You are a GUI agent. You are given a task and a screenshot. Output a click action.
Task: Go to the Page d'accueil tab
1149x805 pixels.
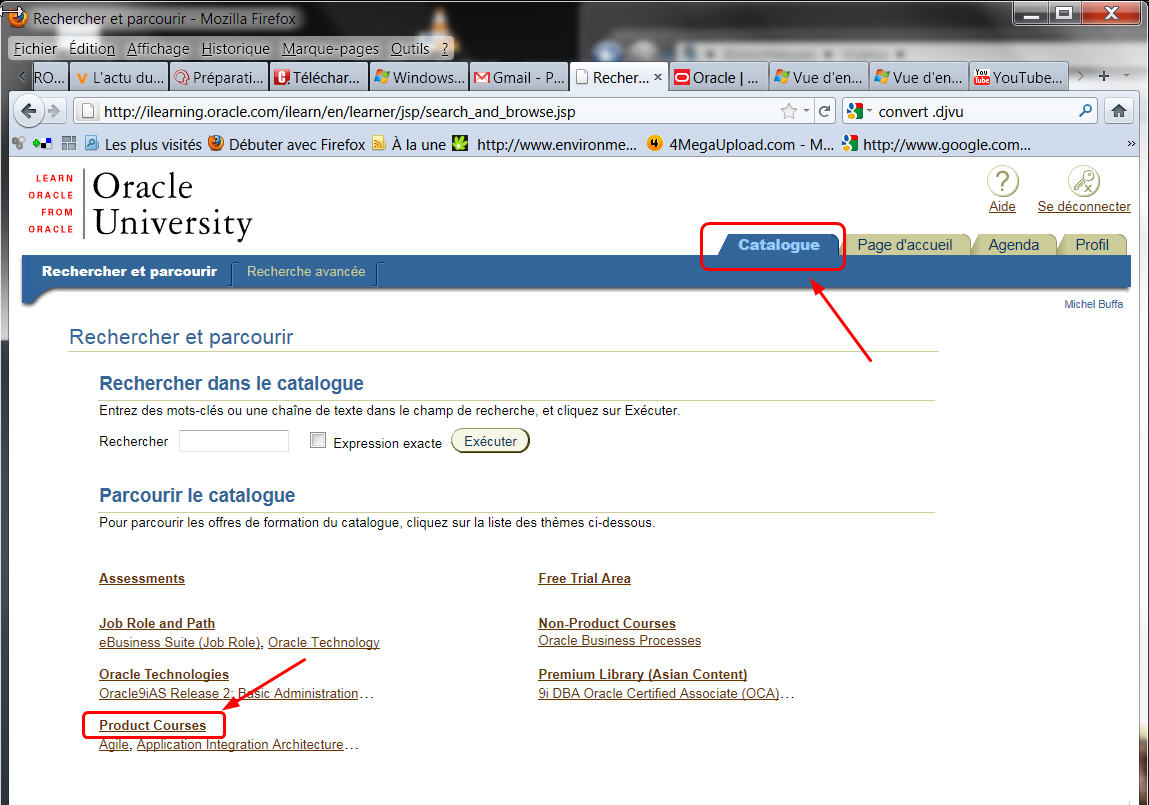tap(905, 245)
